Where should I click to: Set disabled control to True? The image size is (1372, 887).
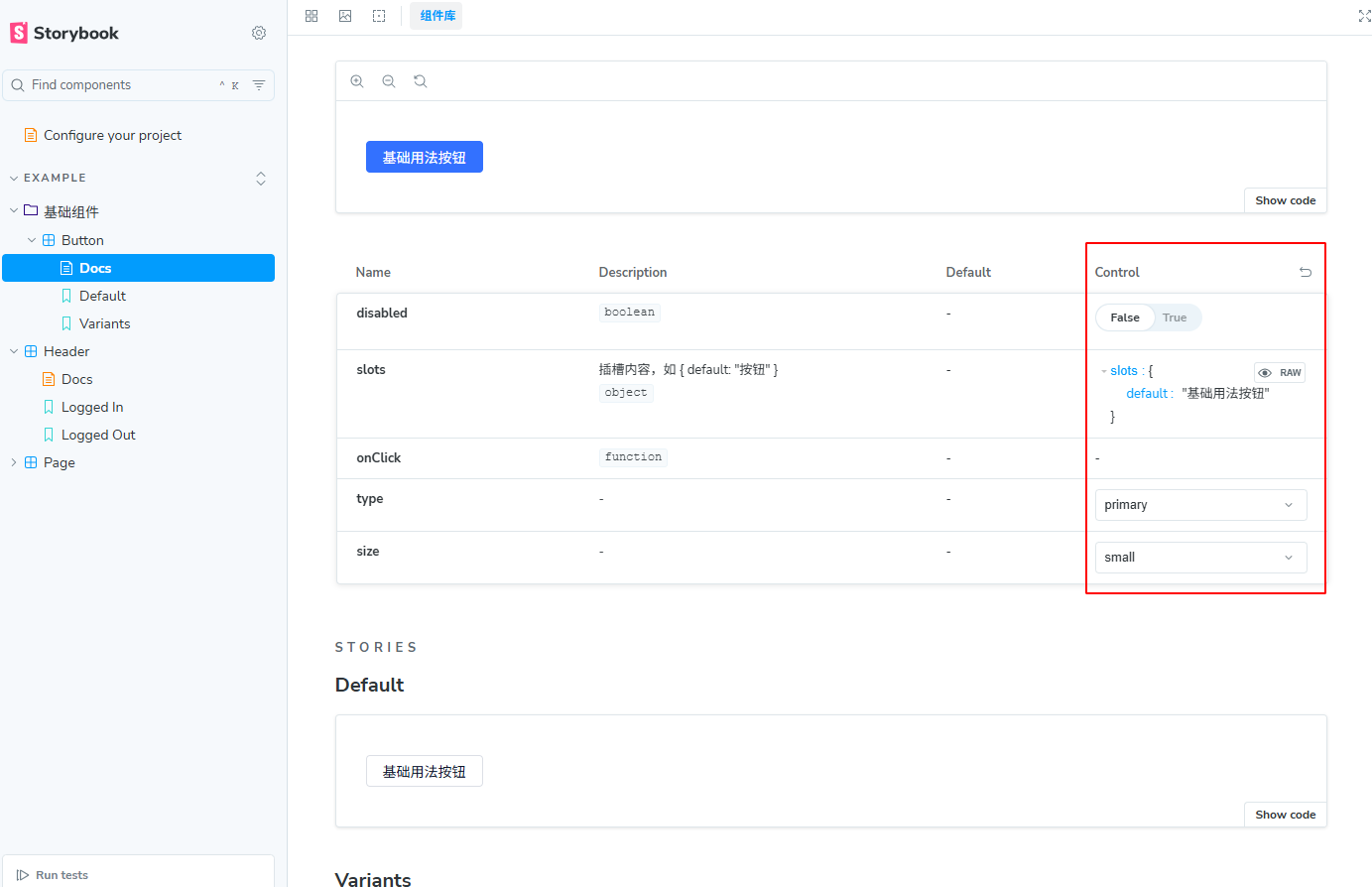(1175, 317)
